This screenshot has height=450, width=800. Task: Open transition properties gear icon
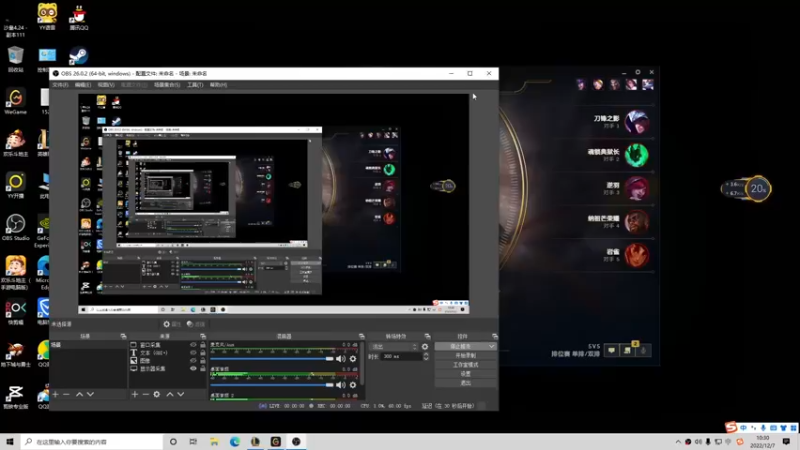(425, 346)
